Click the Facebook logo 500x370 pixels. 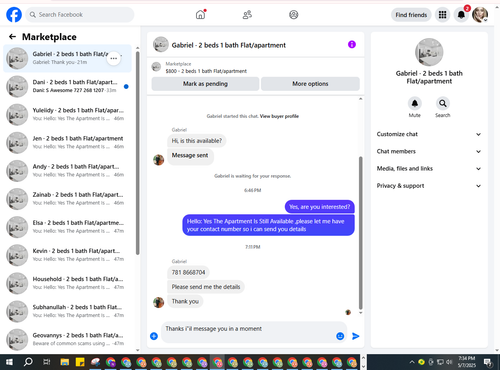14,15
